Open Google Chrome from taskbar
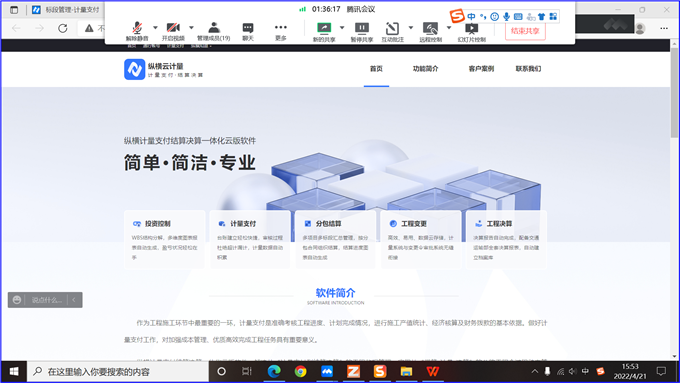680x384 pixels. pos(300,371)
